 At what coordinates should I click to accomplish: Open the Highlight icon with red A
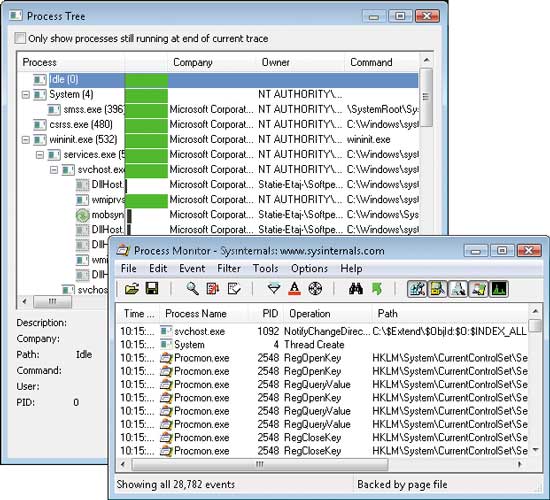pos(294,289)
